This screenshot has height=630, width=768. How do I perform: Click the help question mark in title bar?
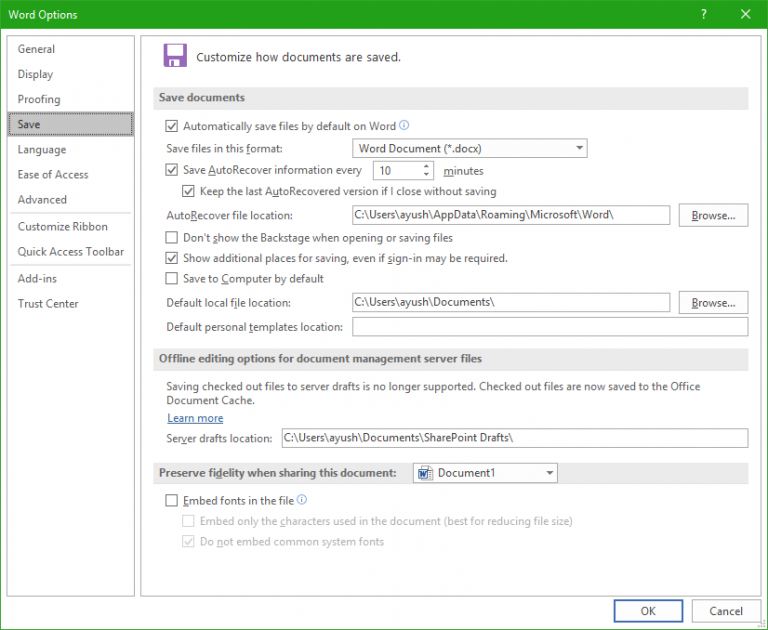pos(704,14)
